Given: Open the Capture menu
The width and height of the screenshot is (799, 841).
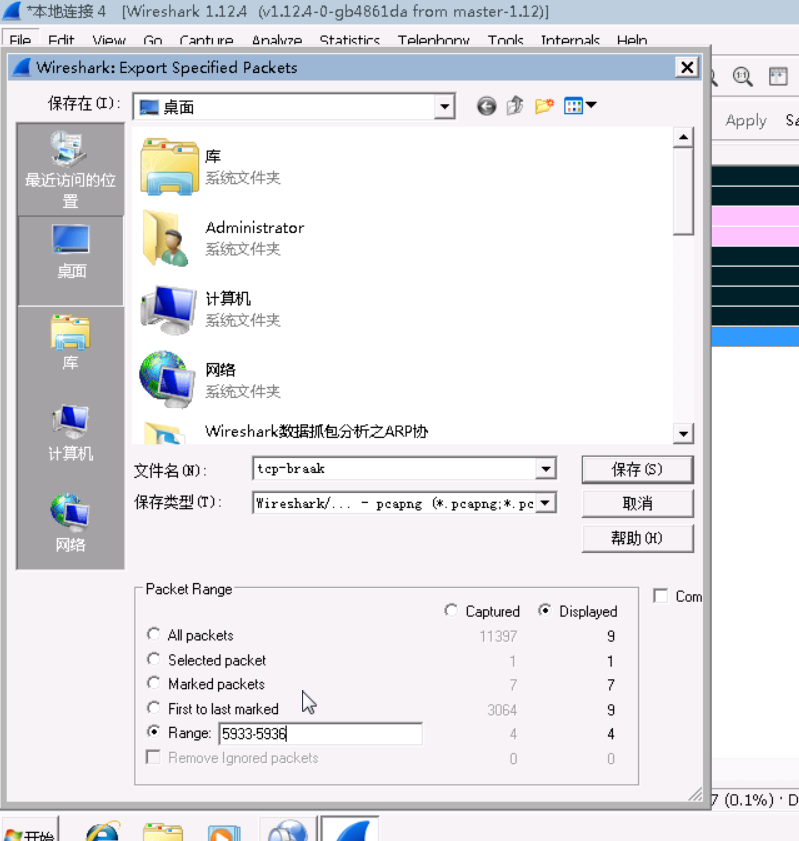Looking at the screenshot, I should tap(206, 41).
